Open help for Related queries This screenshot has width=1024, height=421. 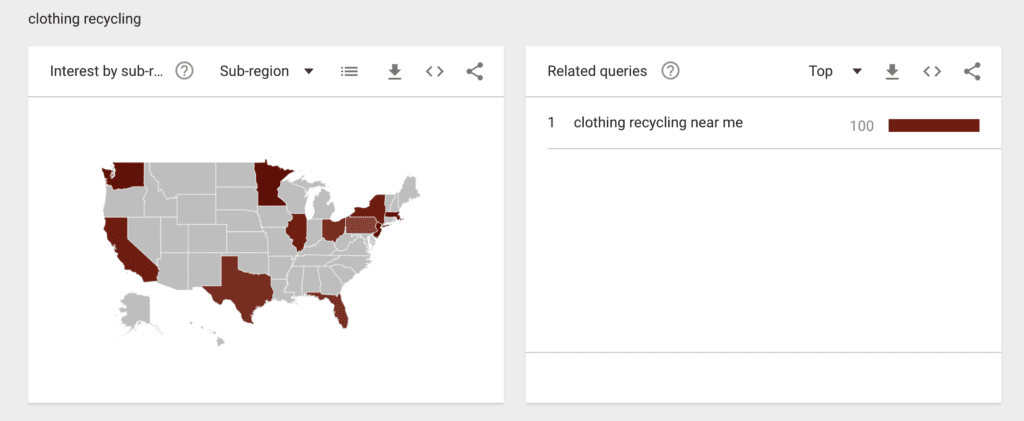click(x=670, y=71)
